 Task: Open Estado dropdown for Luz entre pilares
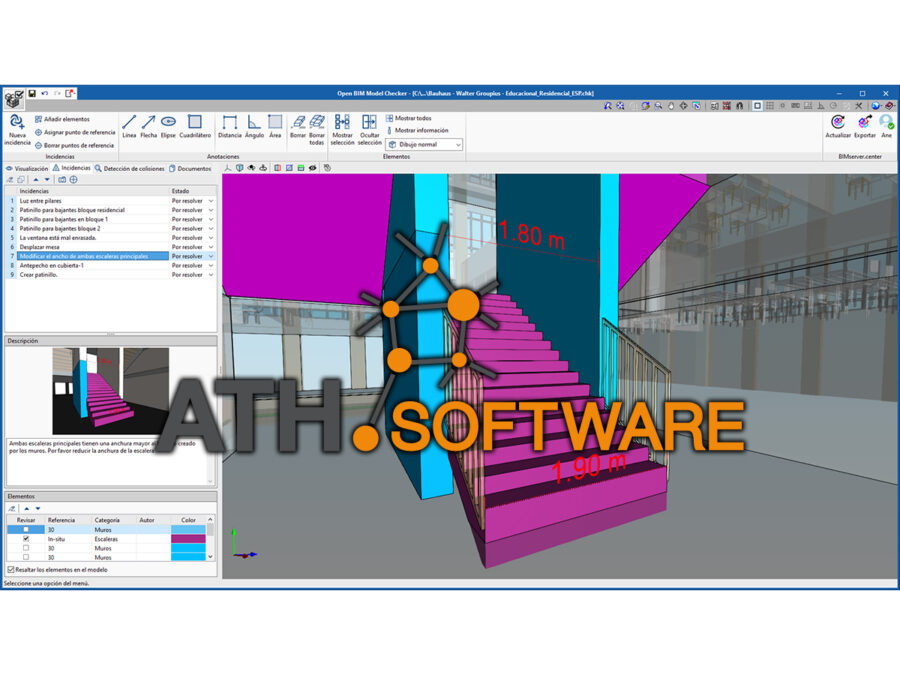(x=211, y=201)
